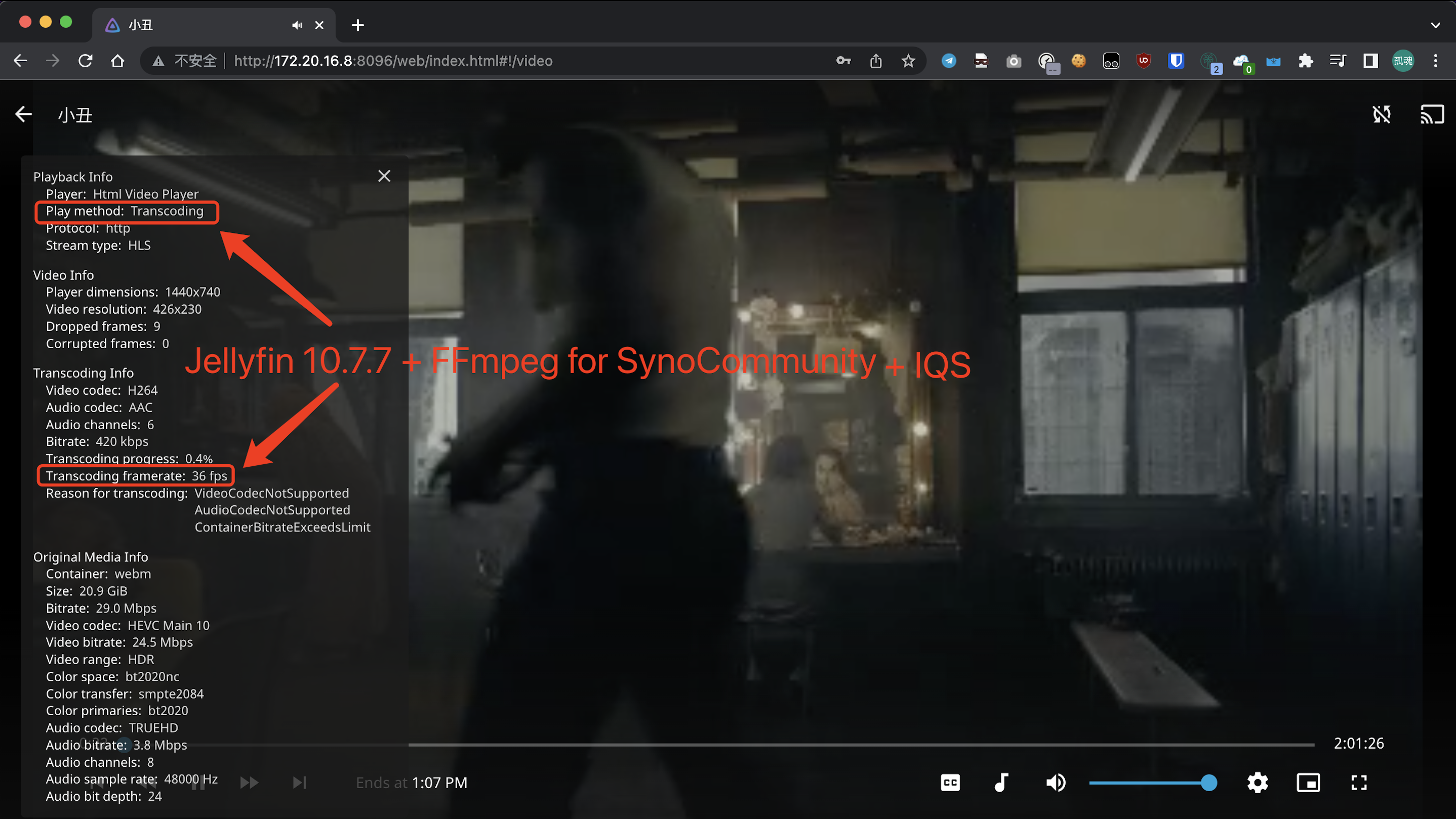This screenshot has height=819, width=1456.
Task: Close the Playback Info panel
Action: [x=384, y=176]
